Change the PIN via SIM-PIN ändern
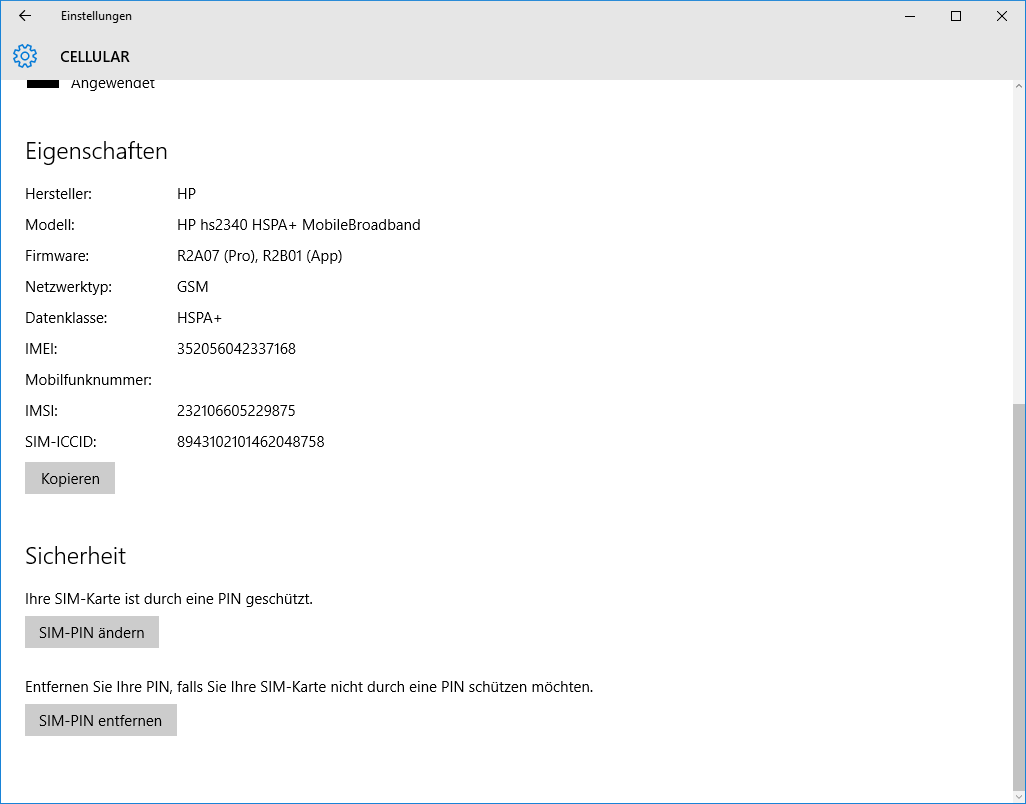The image size is (1026, 804). pyautogui.click(x=92, y=632)
